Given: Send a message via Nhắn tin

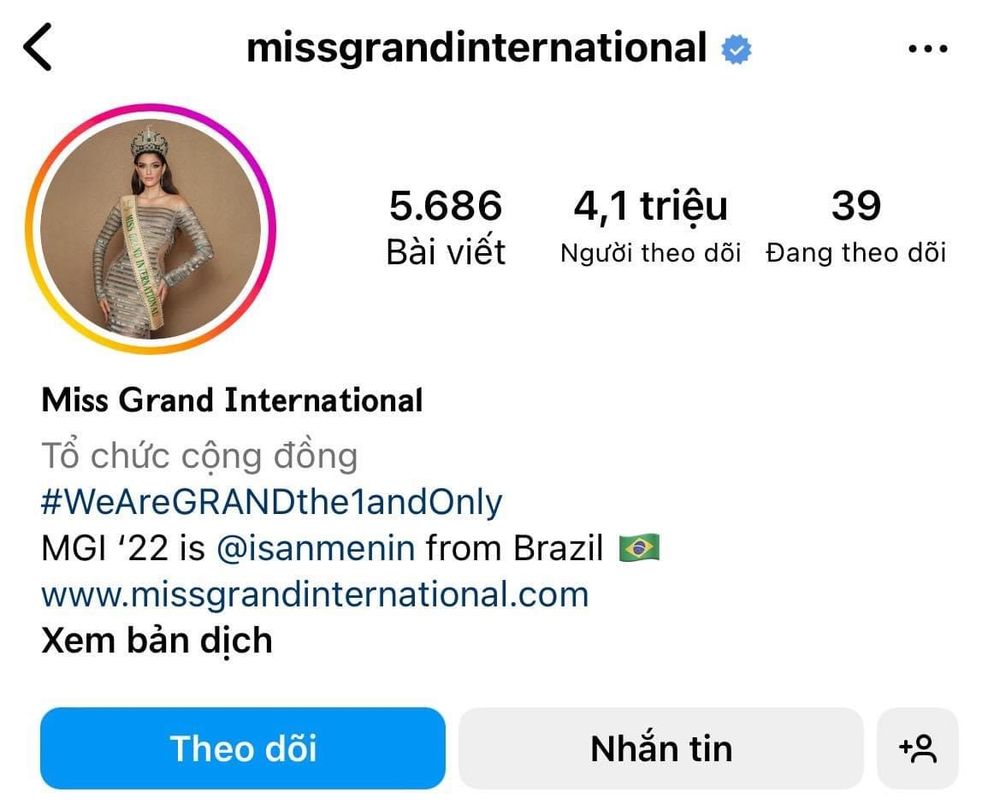Looking at the screenshot, I should [x=661, y=748].
